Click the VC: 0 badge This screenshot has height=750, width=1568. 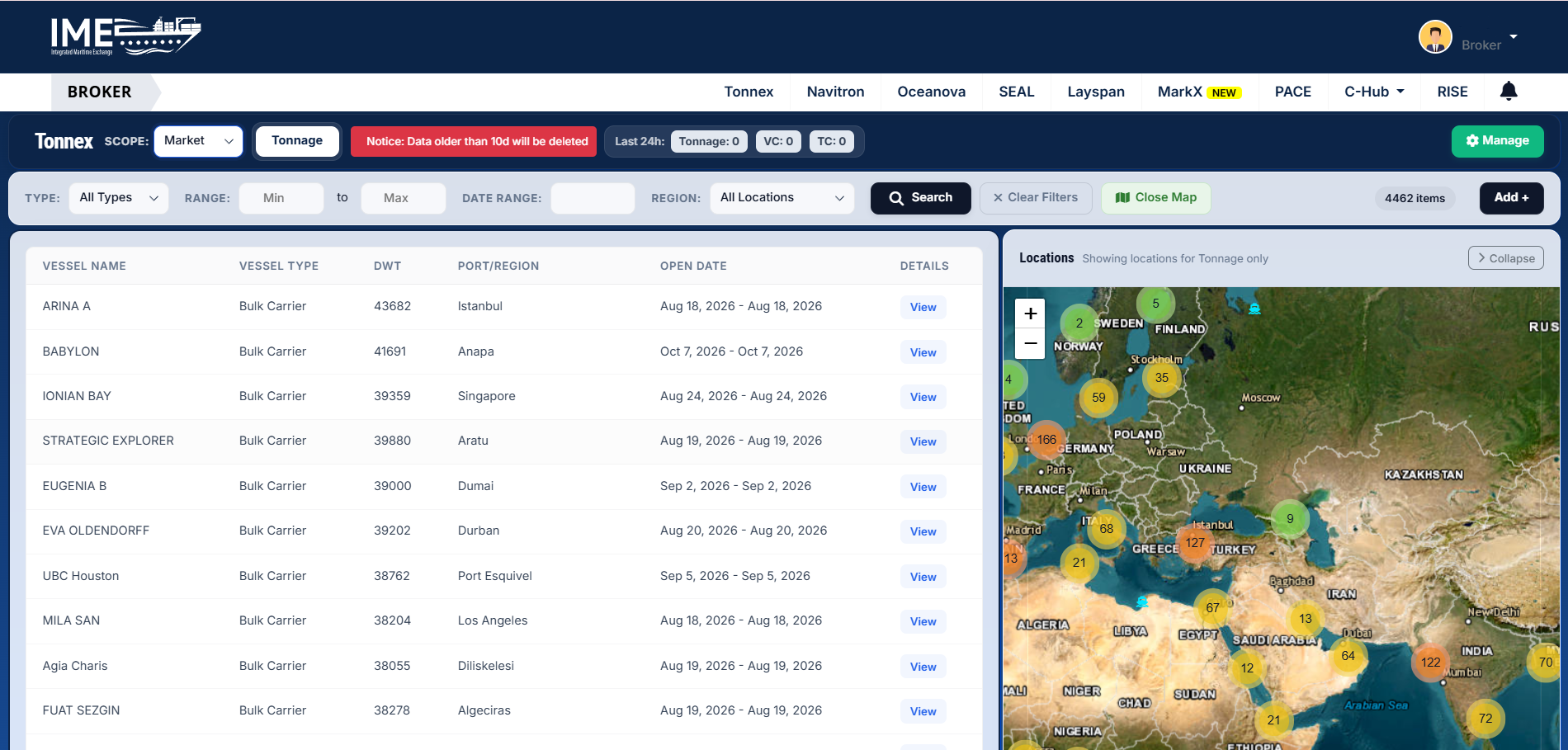[778, 141]
